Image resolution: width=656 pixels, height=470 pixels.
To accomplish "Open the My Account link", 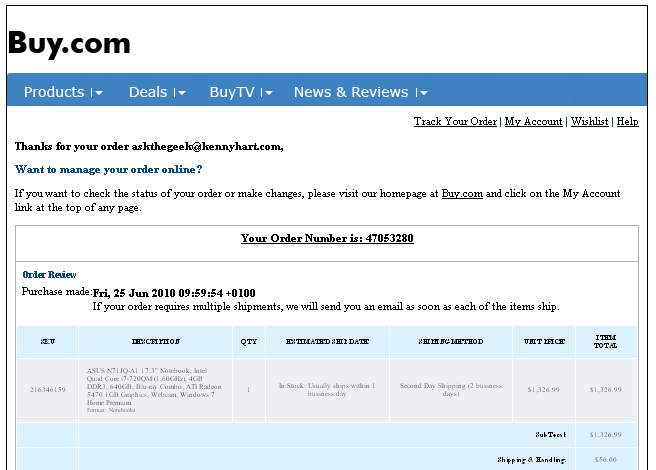I will click(533, 121).
